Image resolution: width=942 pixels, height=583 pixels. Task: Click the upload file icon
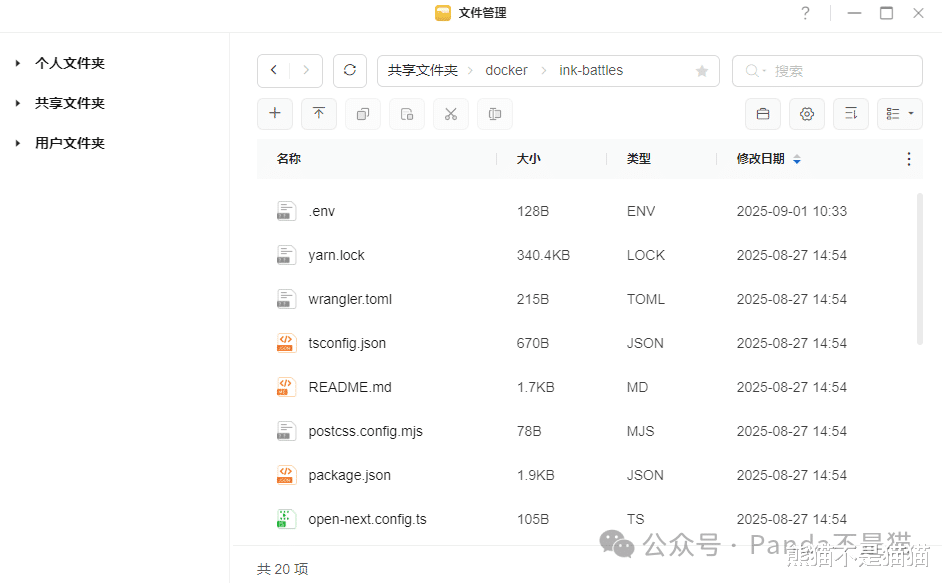click(x=319, y=114)
